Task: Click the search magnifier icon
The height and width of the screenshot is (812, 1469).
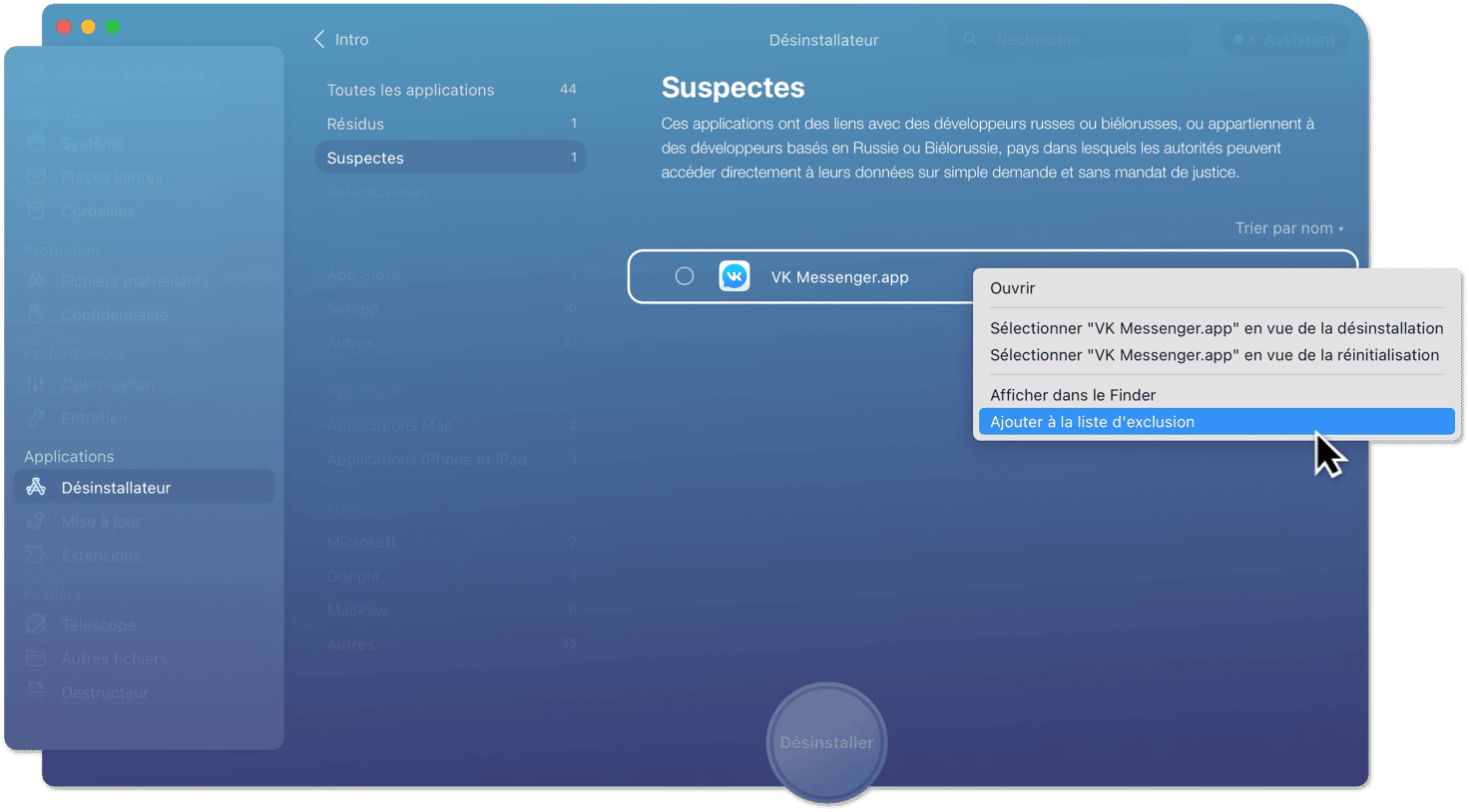Action: pyautogui.click(x=970, y=39)
